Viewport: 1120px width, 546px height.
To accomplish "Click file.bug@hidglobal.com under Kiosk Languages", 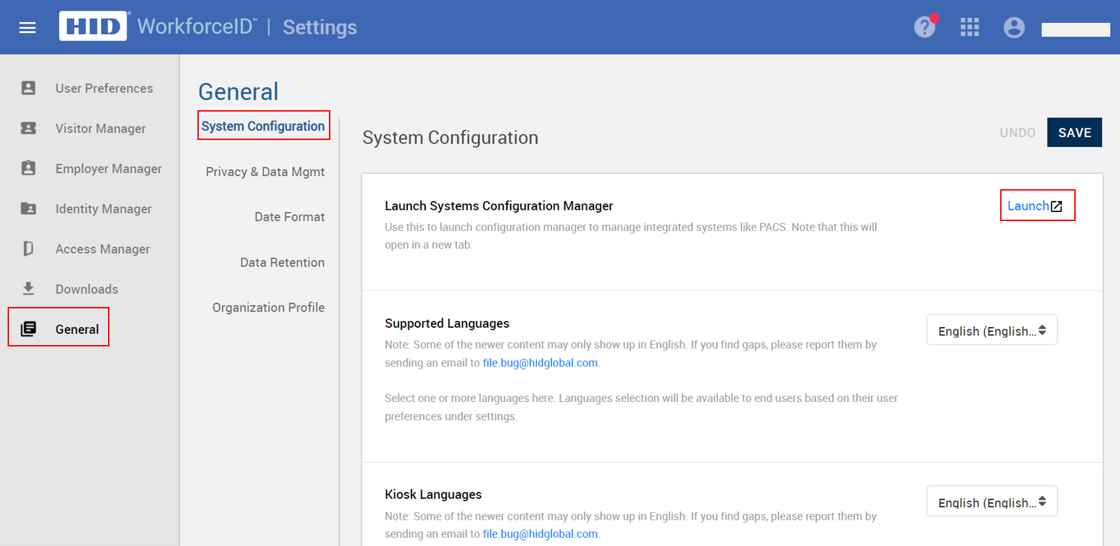I will tap(541, 534).
